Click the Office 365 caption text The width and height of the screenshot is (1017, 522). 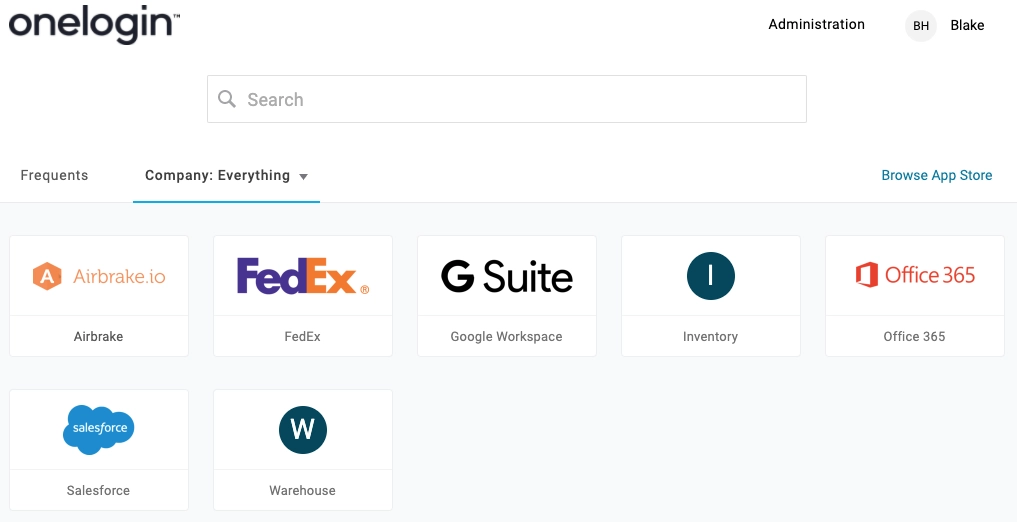915,337
